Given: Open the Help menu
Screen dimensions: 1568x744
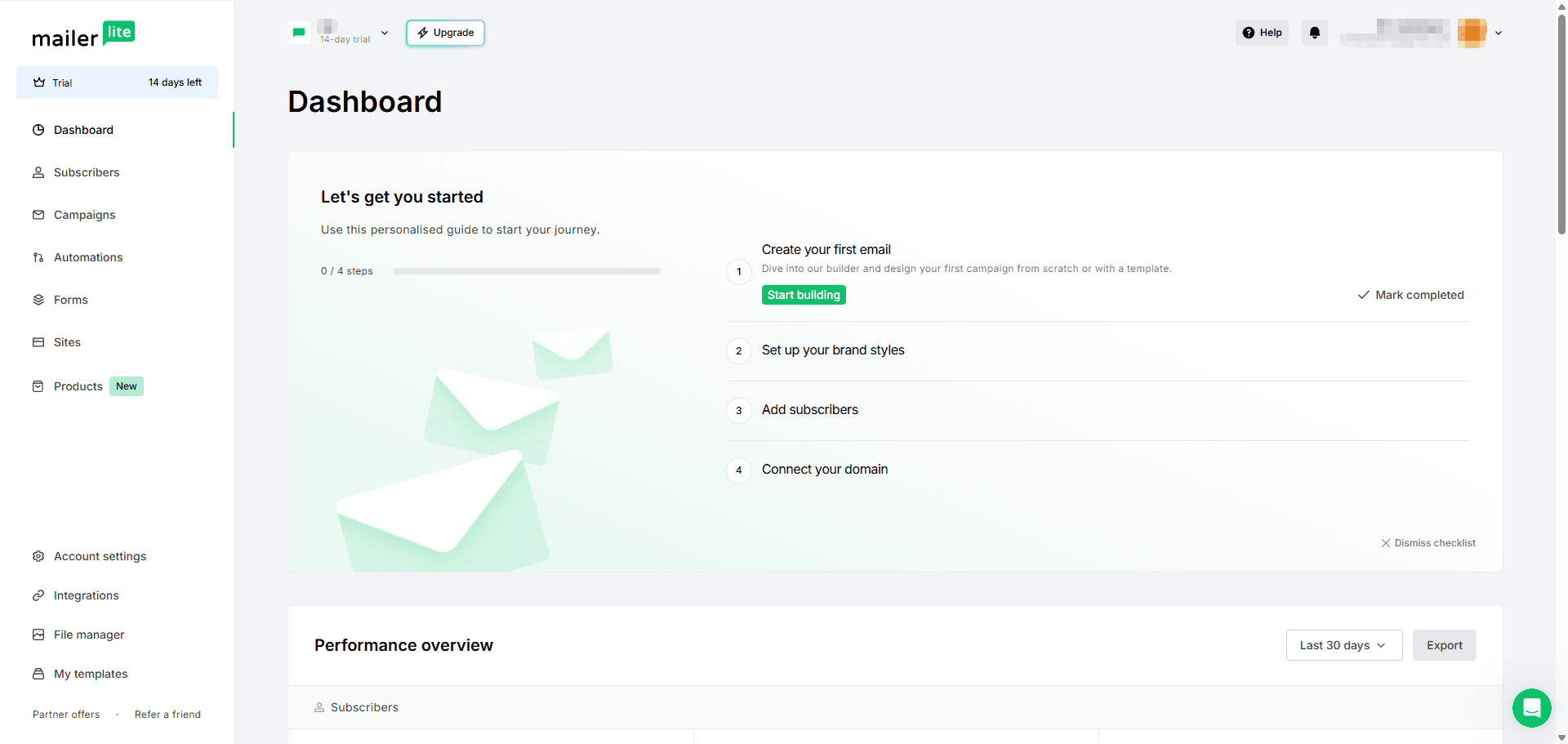Looking at the screenshot, I should point(1262,33).
